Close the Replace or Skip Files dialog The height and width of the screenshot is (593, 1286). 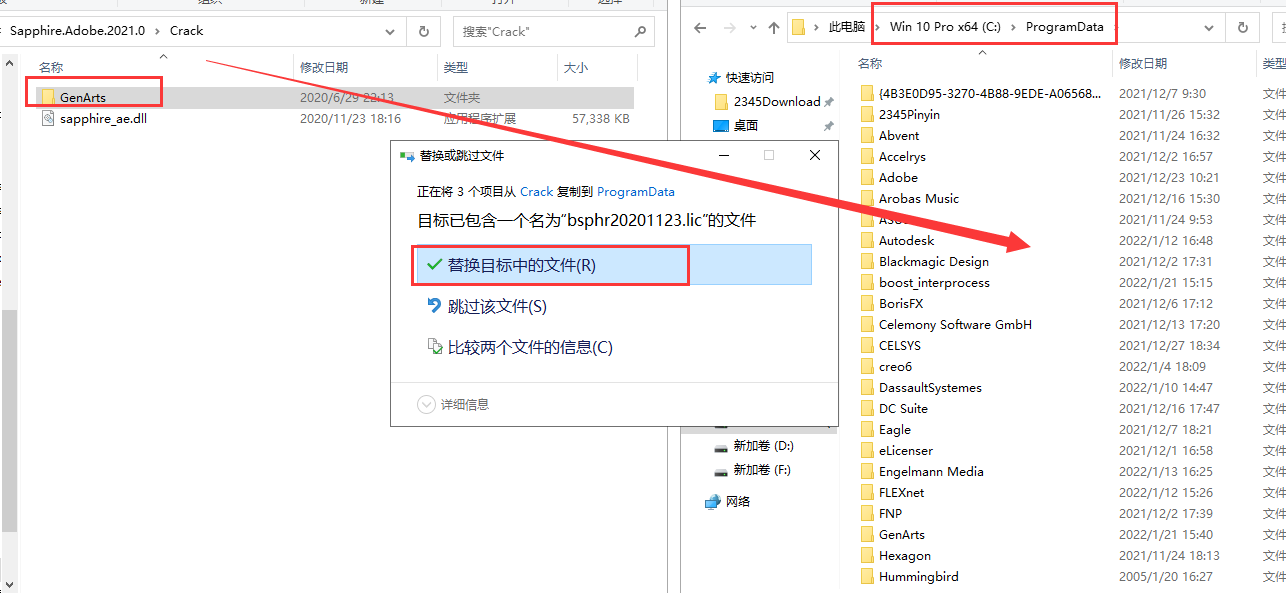pos(815,155)
